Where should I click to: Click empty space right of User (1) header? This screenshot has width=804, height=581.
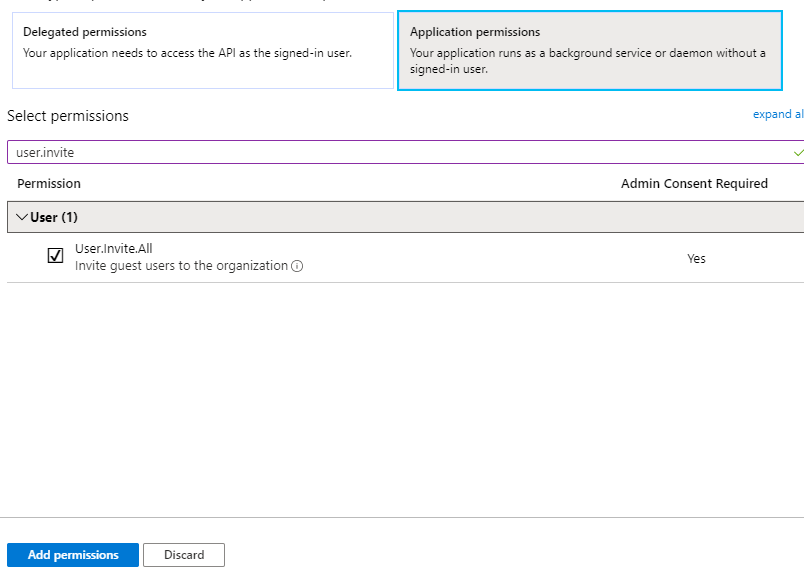coord(441,217)
